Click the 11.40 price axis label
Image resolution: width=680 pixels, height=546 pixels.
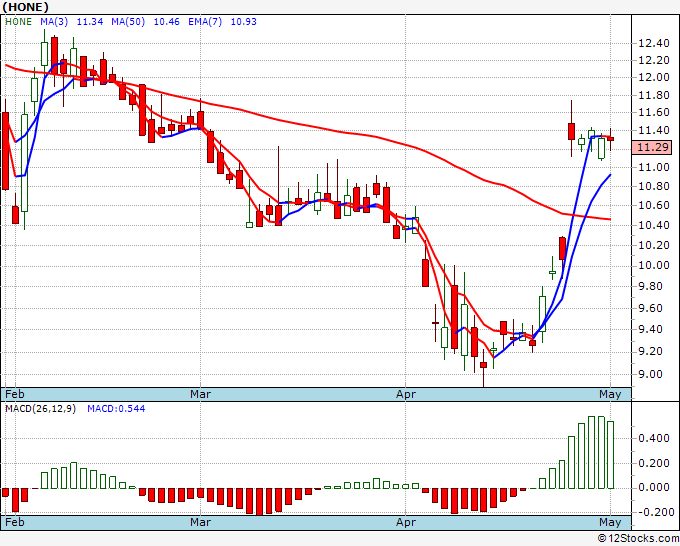[654, 131]
